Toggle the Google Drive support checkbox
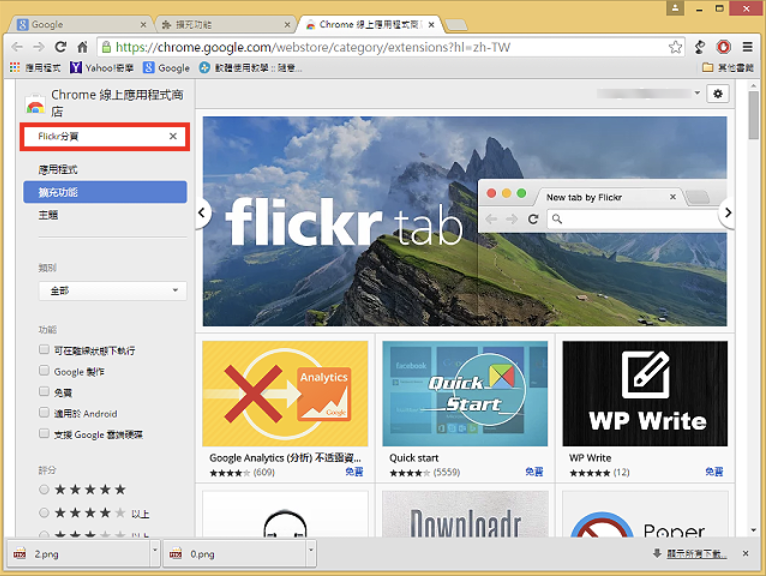 click(x=44, y=434)
